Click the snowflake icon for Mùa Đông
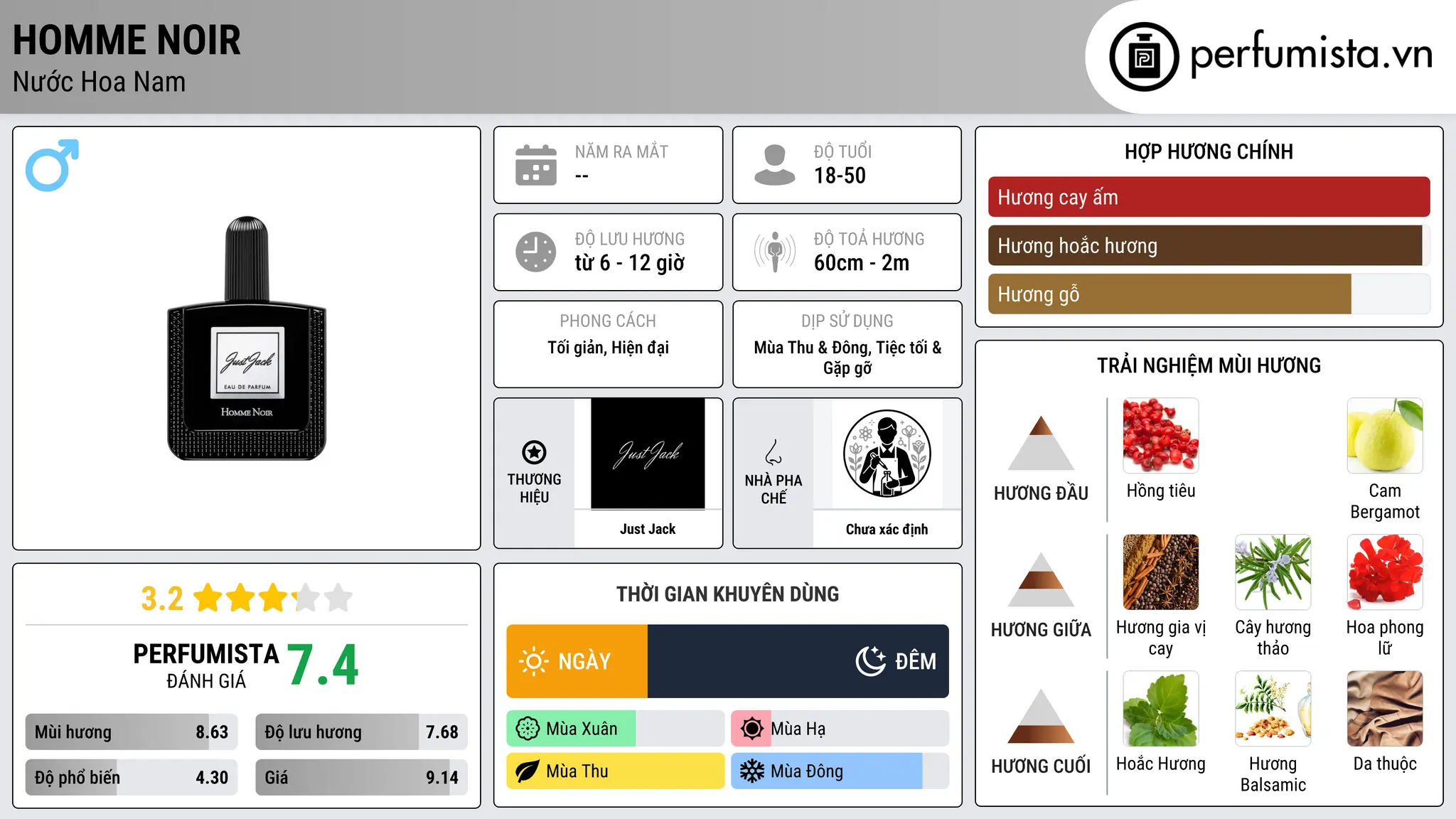The image size is (1456, 819). [x=751, y=771]
